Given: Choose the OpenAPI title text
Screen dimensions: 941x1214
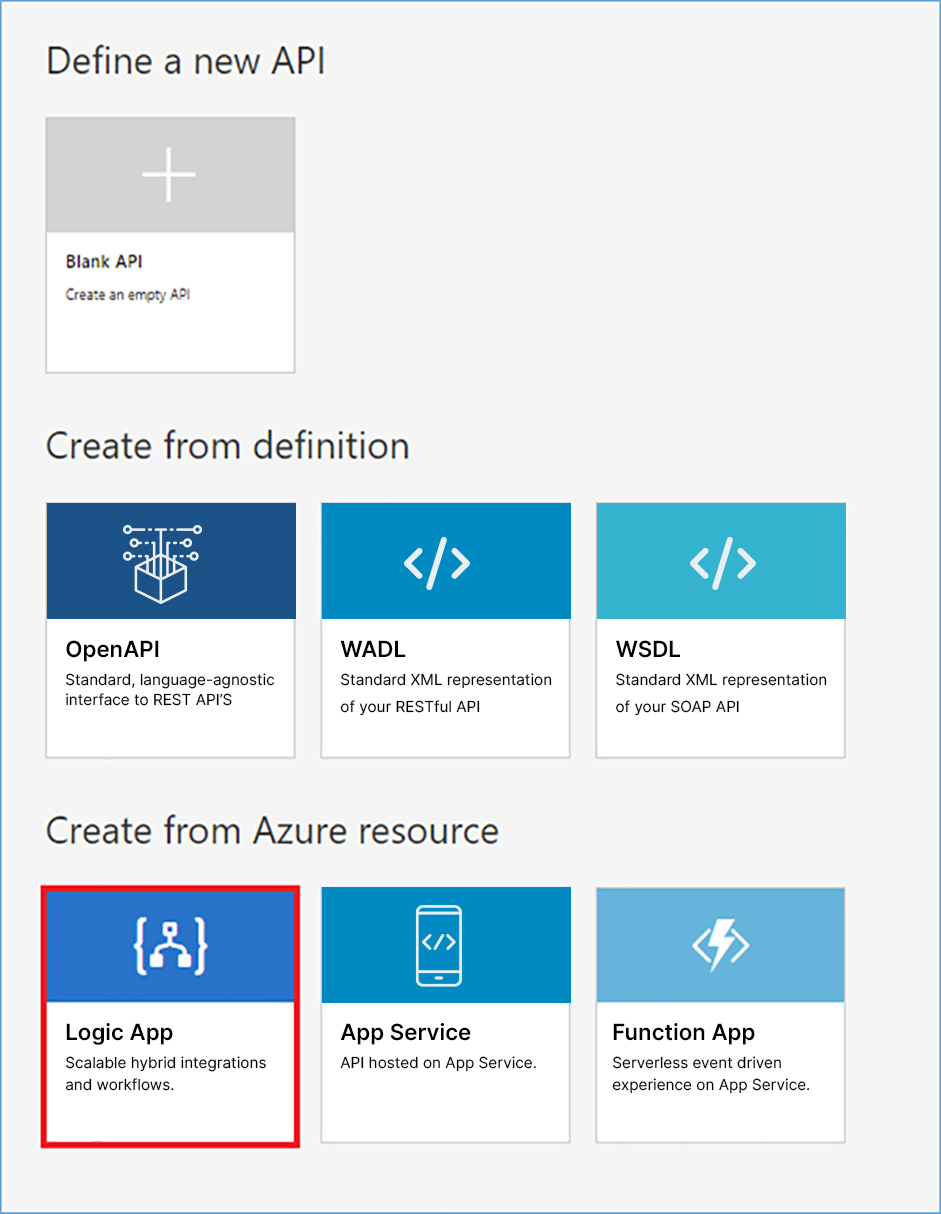Looking at the screenshot, I should [113, 649].
